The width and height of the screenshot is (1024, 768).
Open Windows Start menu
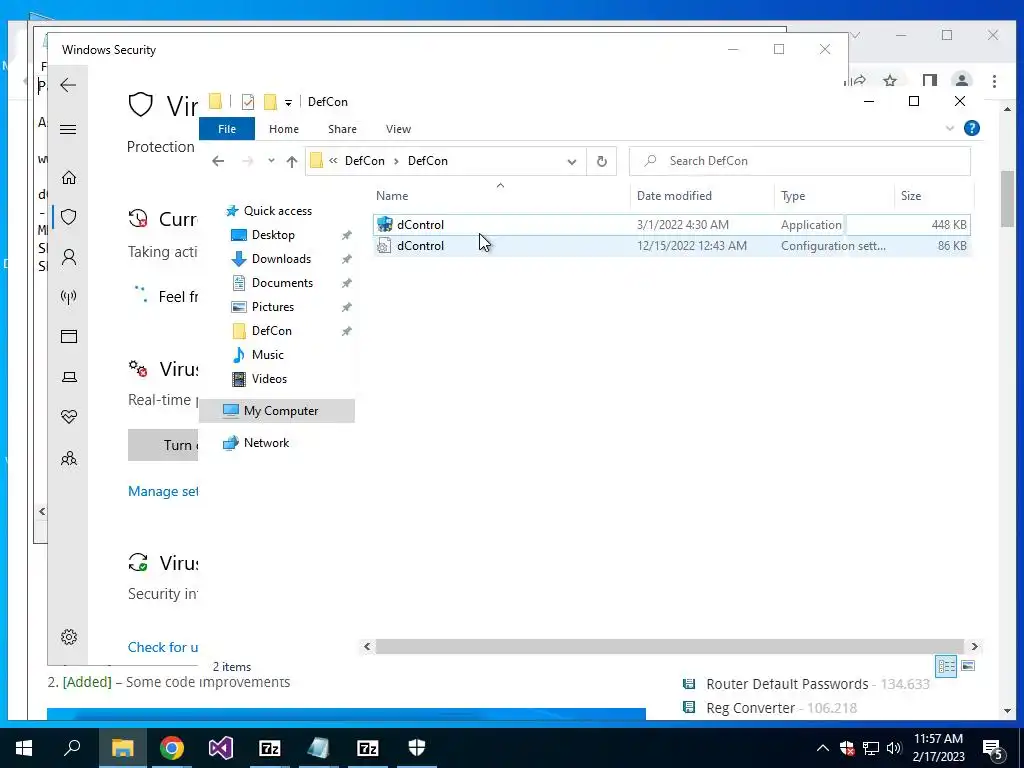point(24,748)
